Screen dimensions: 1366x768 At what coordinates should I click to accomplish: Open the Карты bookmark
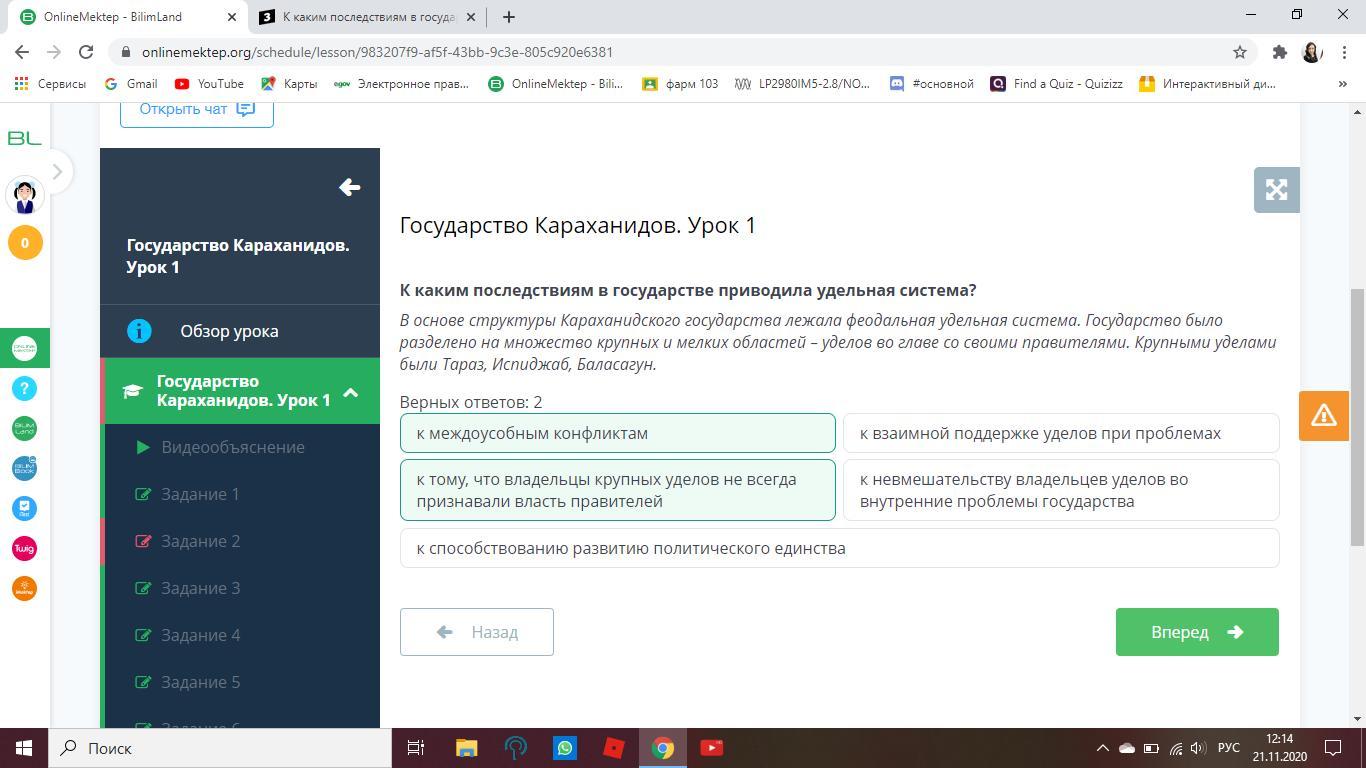click(x=289, y=84)
